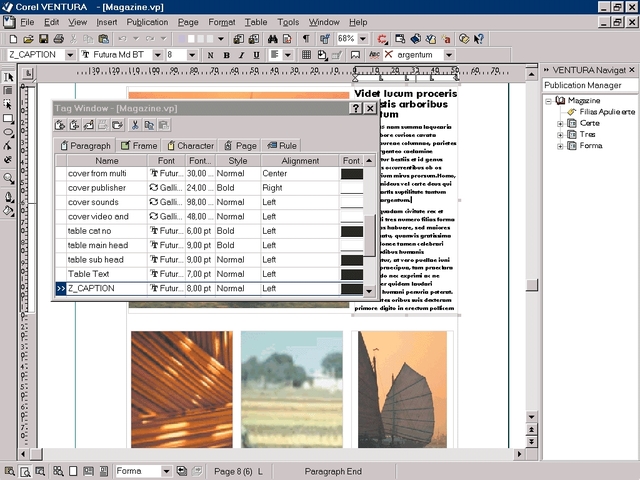Viewport: 640px width, 480px height.
Task: Toggle Normal text style N button
Action: pos(211,55)
